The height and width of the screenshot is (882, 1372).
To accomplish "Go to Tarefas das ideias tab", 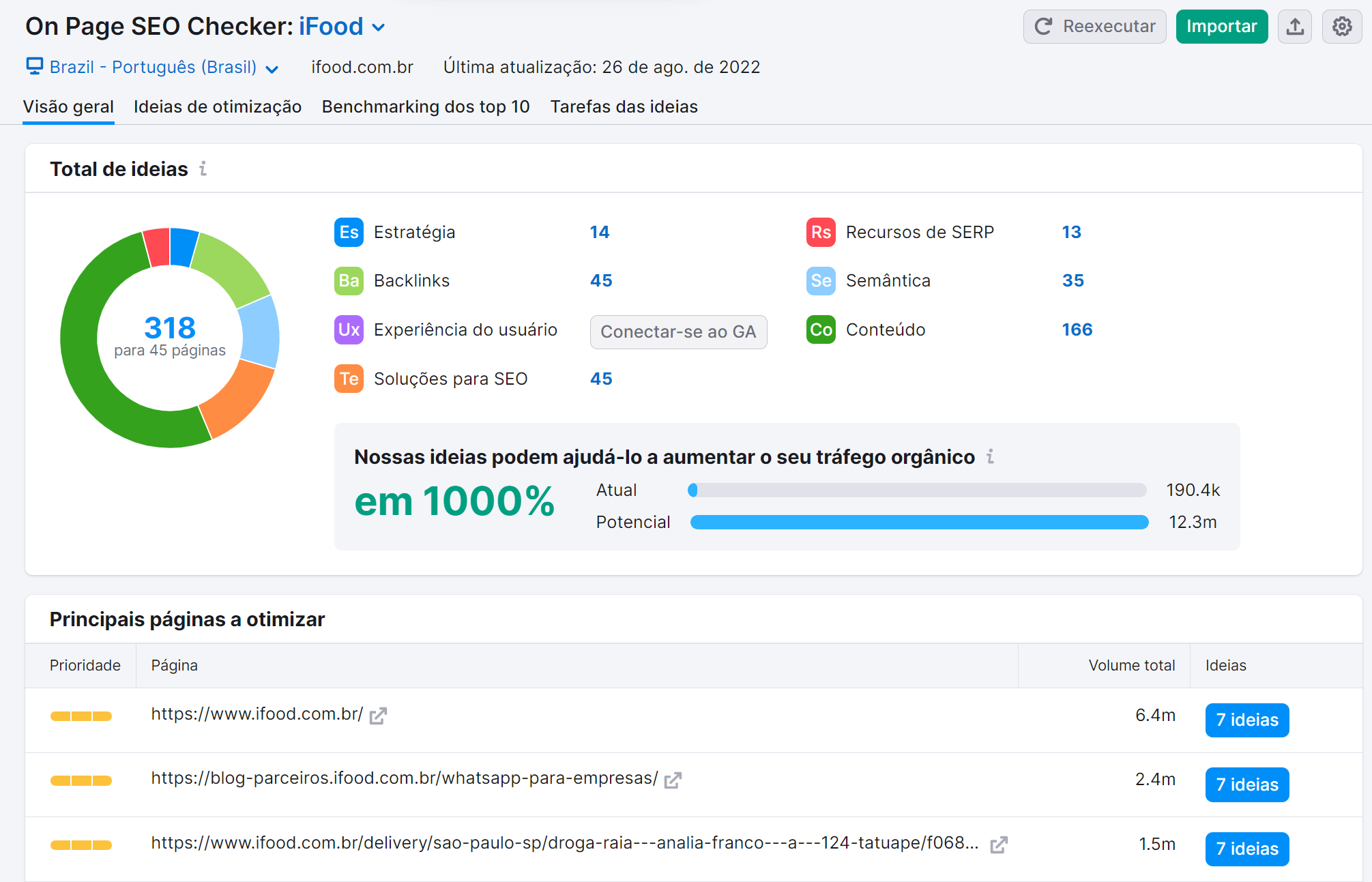I will tap(624, 106).
